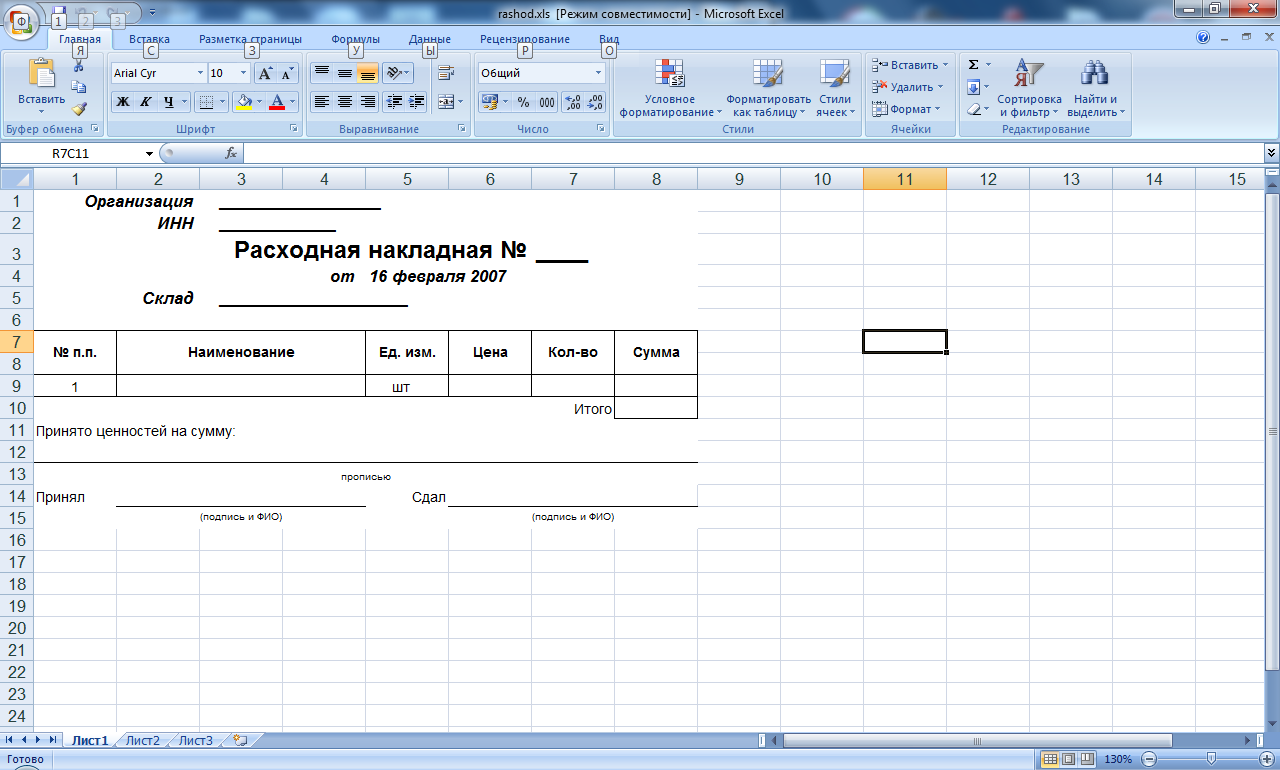The height and width of the screenshot is (770, 1280).
Task: Open Условное форматирование menu
Action: 670,88
